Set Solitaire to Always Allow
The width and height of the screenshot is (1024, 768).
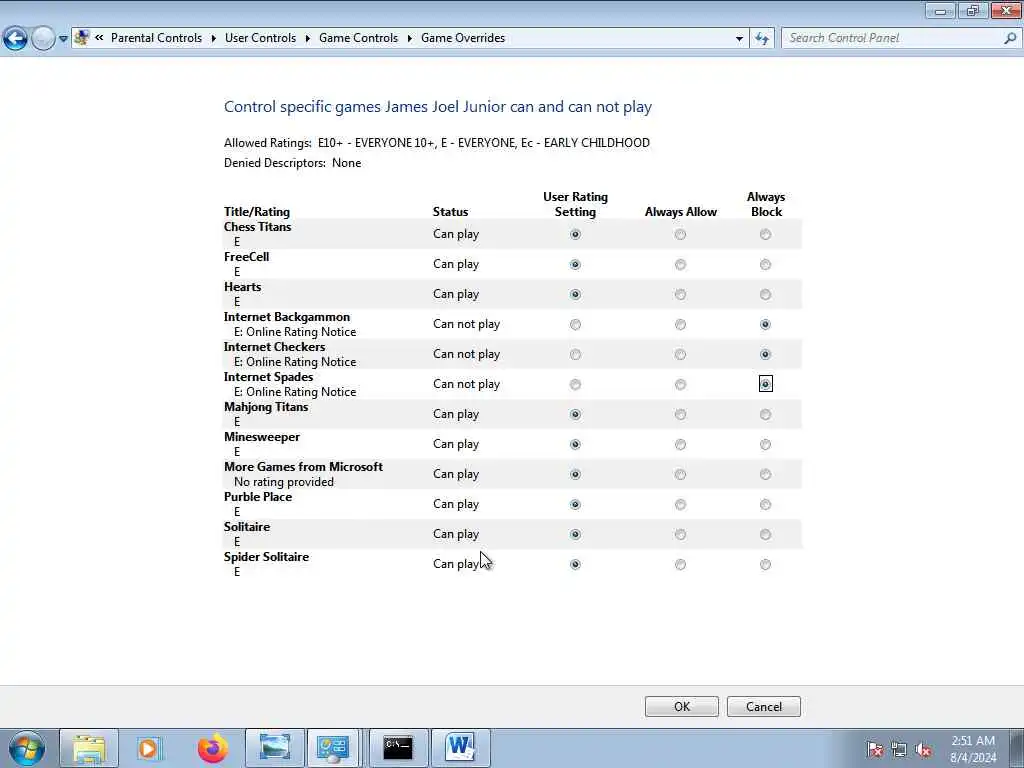click(x=680, y=535)
